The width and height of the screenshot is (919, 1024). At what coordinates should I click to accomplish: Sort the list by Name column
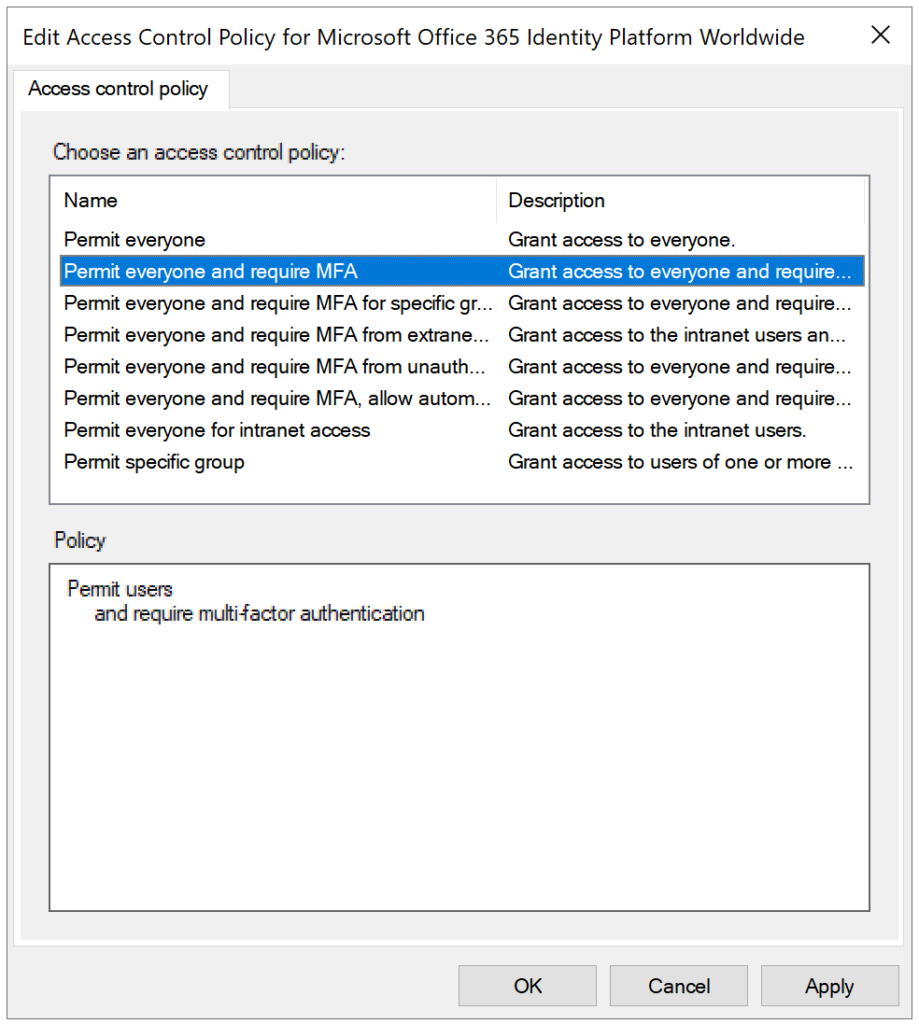pos(90,201)
